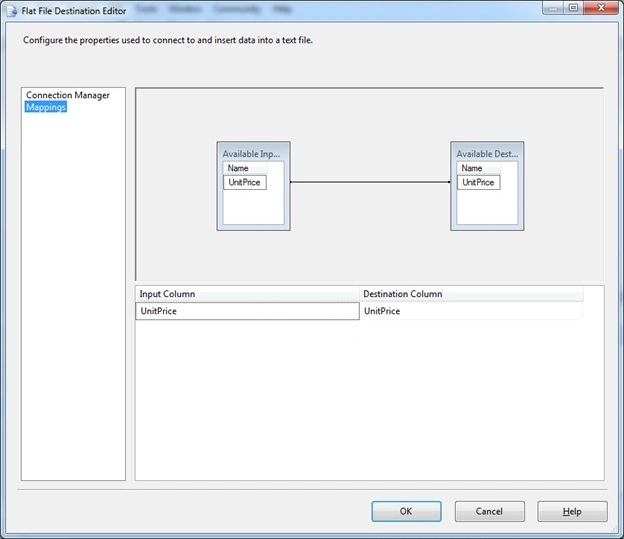Click the Available Input Columns box title
Image resolution: width=624 pixels, height=539 pixels.
click(x=252, y=154)
